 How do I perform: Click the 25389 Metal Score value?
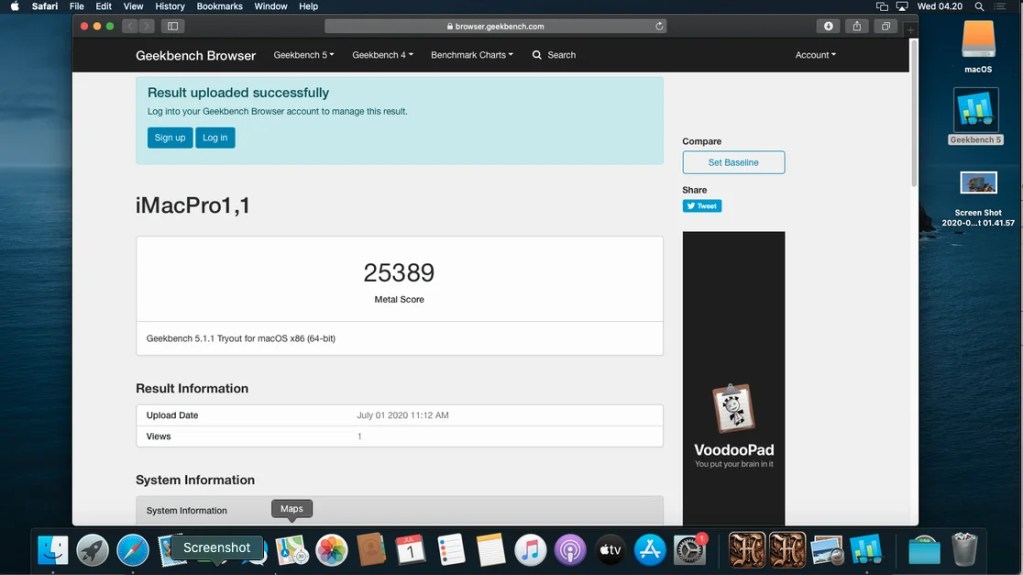point(399,273)
